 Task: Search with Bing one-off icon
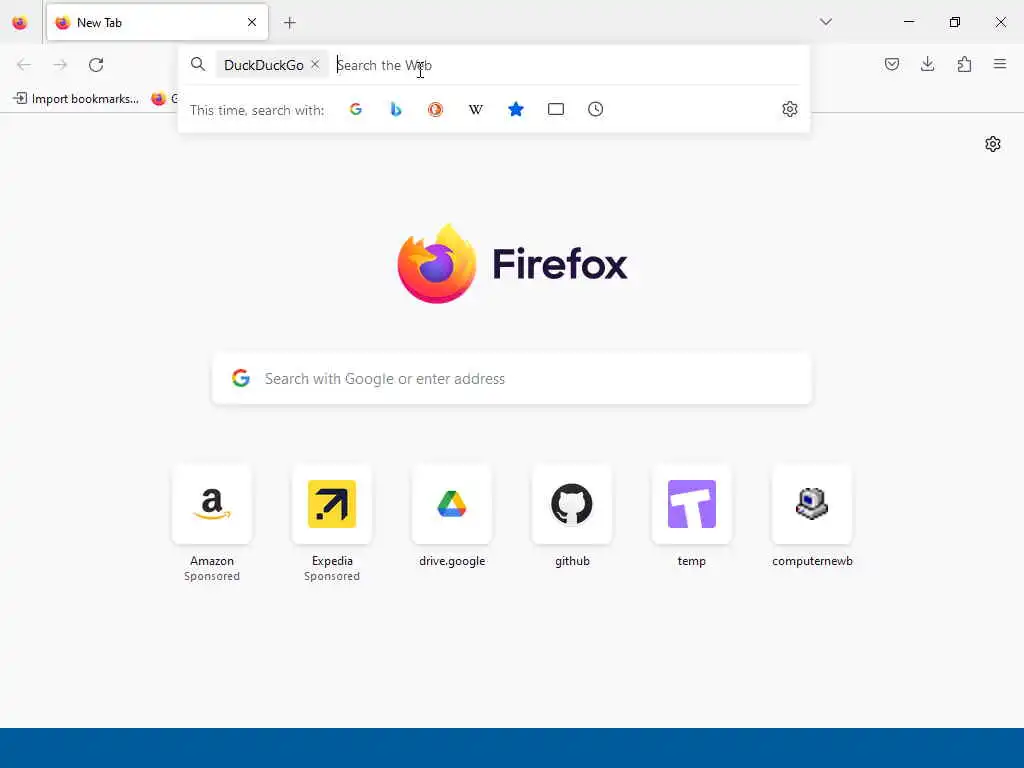(x=396, y=110)
